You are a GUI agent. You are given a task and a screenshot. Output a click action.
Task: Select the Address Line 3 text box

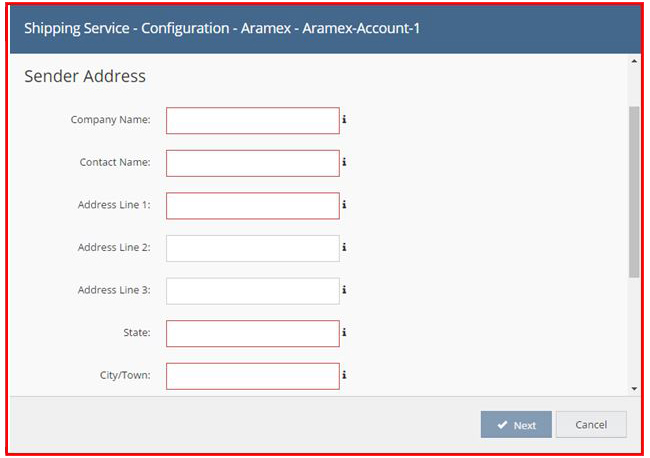[x=253, y=291]
